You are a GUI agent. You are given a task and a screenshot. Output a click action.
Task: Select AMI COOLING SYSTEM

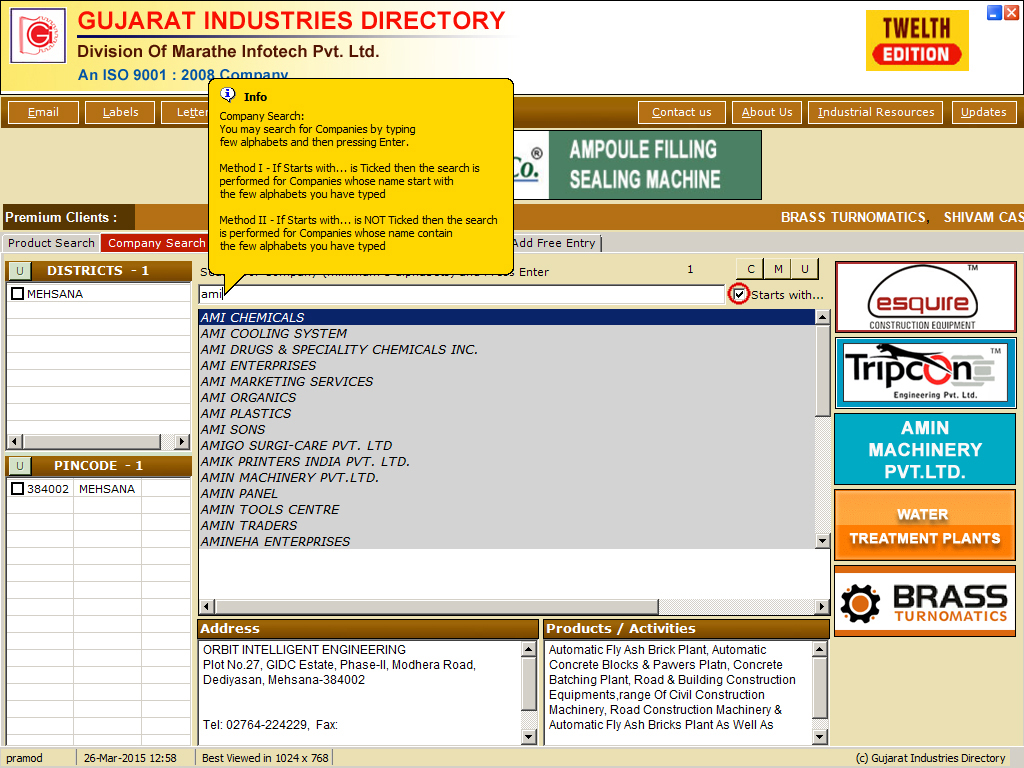[x=507, y=333]
